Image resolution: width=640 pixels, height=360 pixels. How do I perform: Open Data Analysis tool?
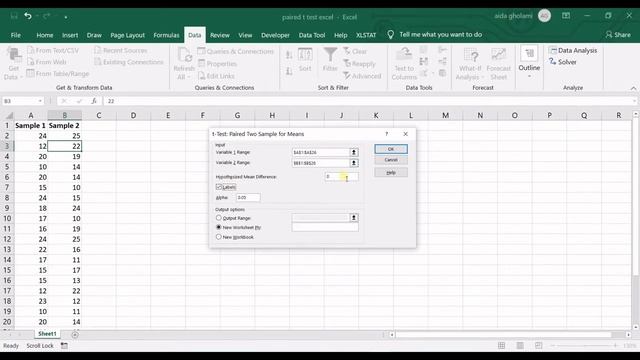click(573, 50)
